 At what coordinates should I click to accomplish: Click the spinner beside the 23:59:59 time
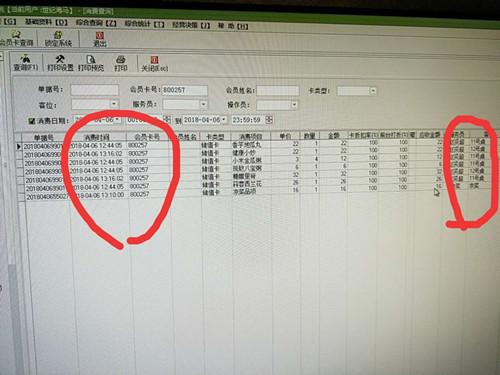(x=269, y=120)
